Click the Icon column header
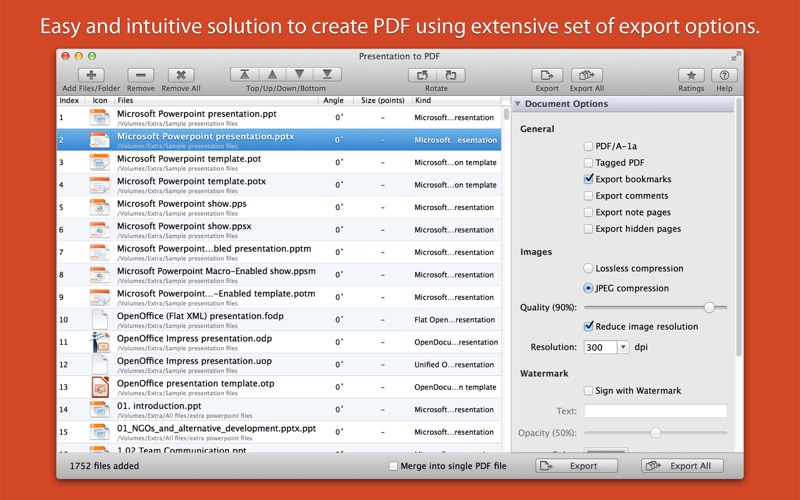Viewport: 800px width, 500px height. pyautogui.click(x=100, y=101)
